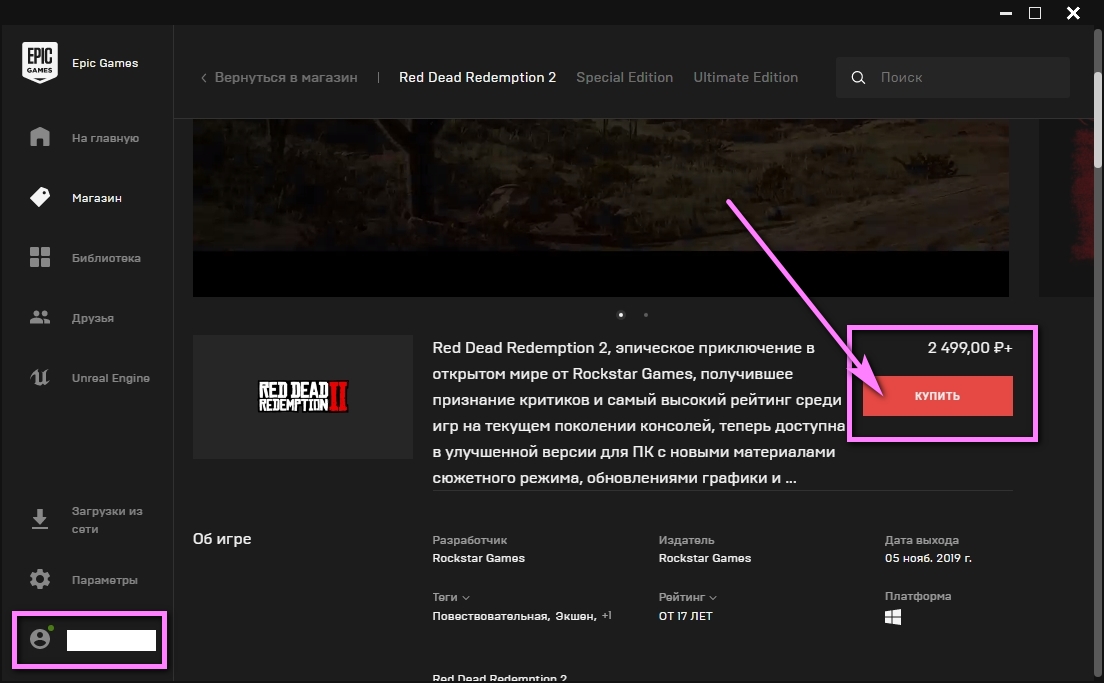Click the Epic Games logo icon
Image resolution: width=1104 pixels, height=683 pixels.
[x=40, y=63]
